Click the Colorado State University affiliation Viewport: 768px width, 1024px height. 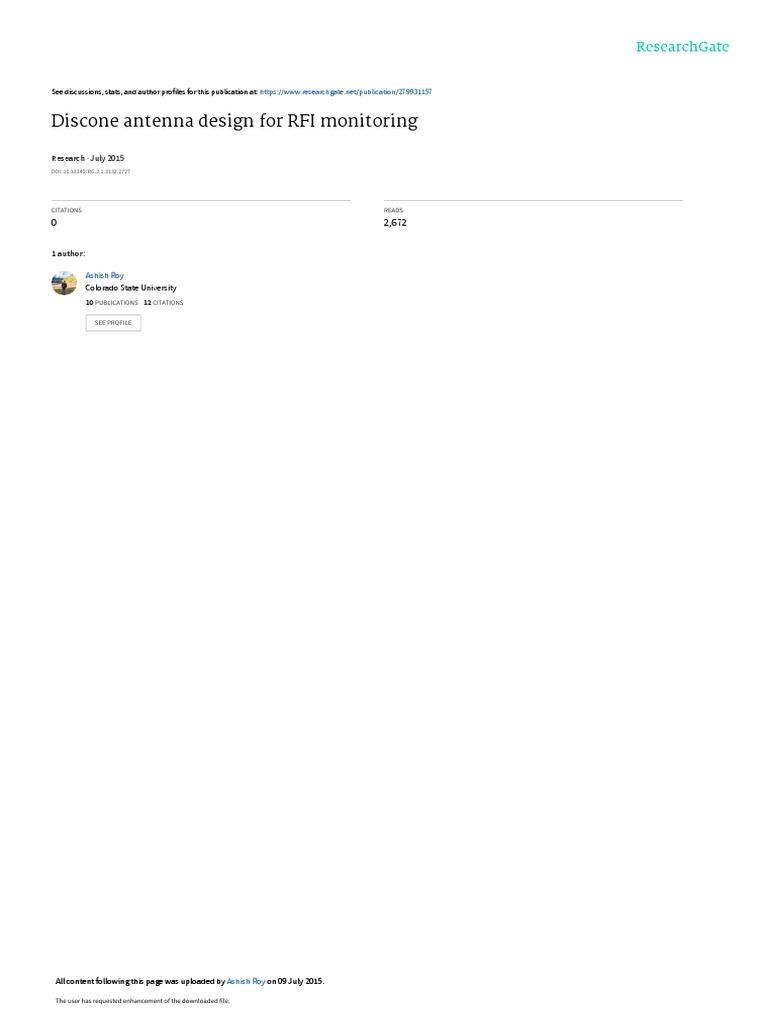[x=131, y=288]
